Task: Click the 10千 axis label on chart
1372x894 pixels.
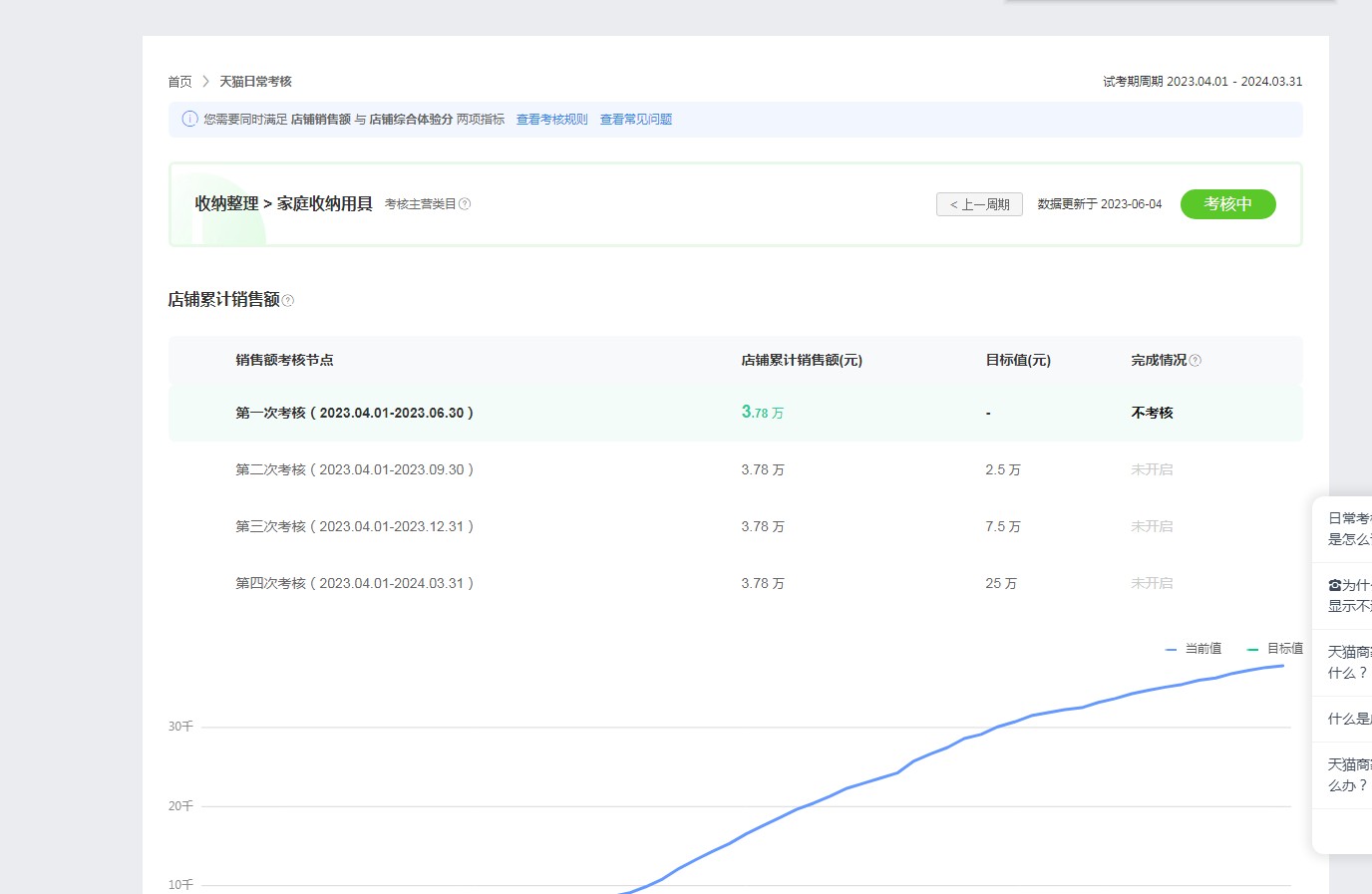Action: click(x=180, y=885)
